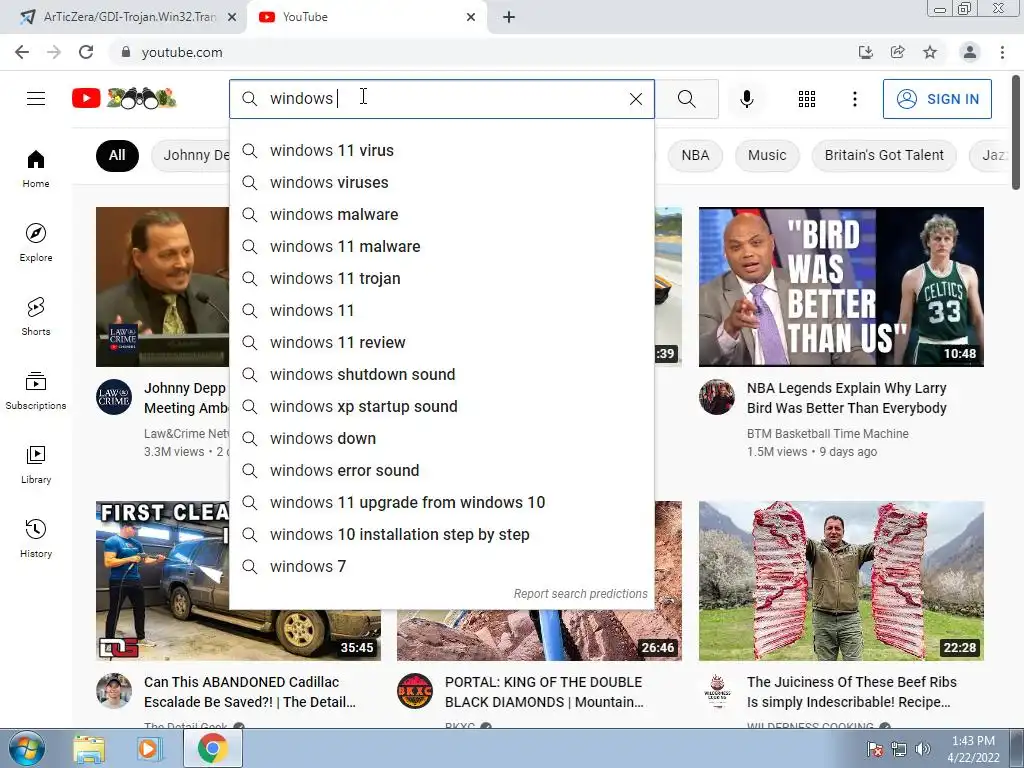Close the ArTicZera/GDI-Trojan tab
This screenshot has width=1024, height=768.
pyautogui.click(x=232, y=17)
